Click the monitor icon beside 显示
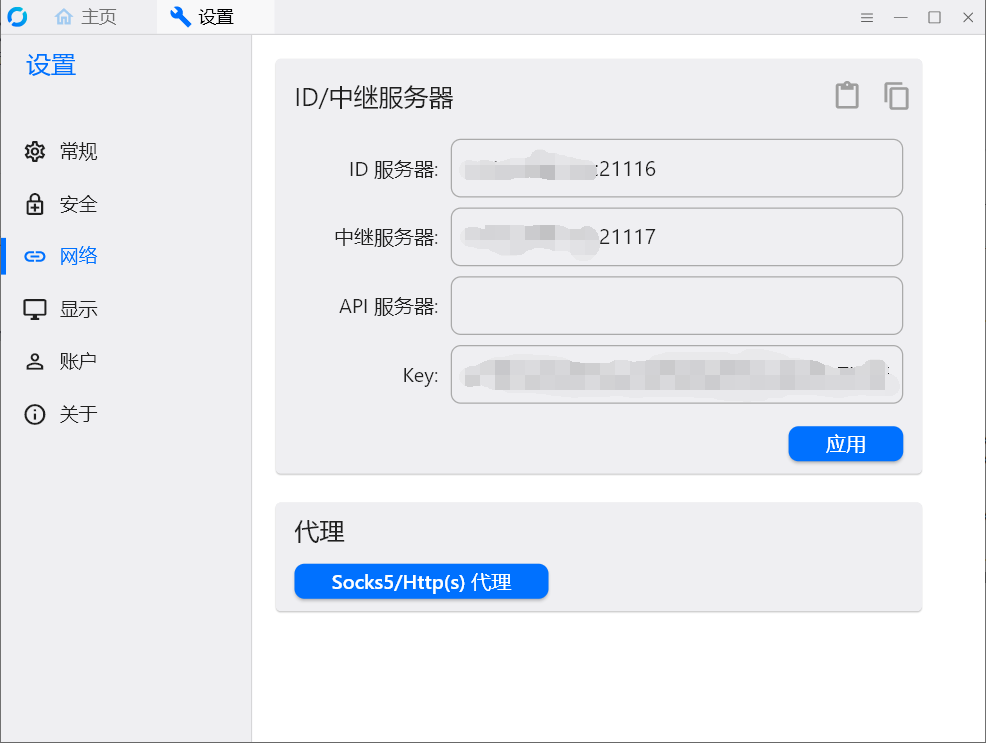 (35, 309)
